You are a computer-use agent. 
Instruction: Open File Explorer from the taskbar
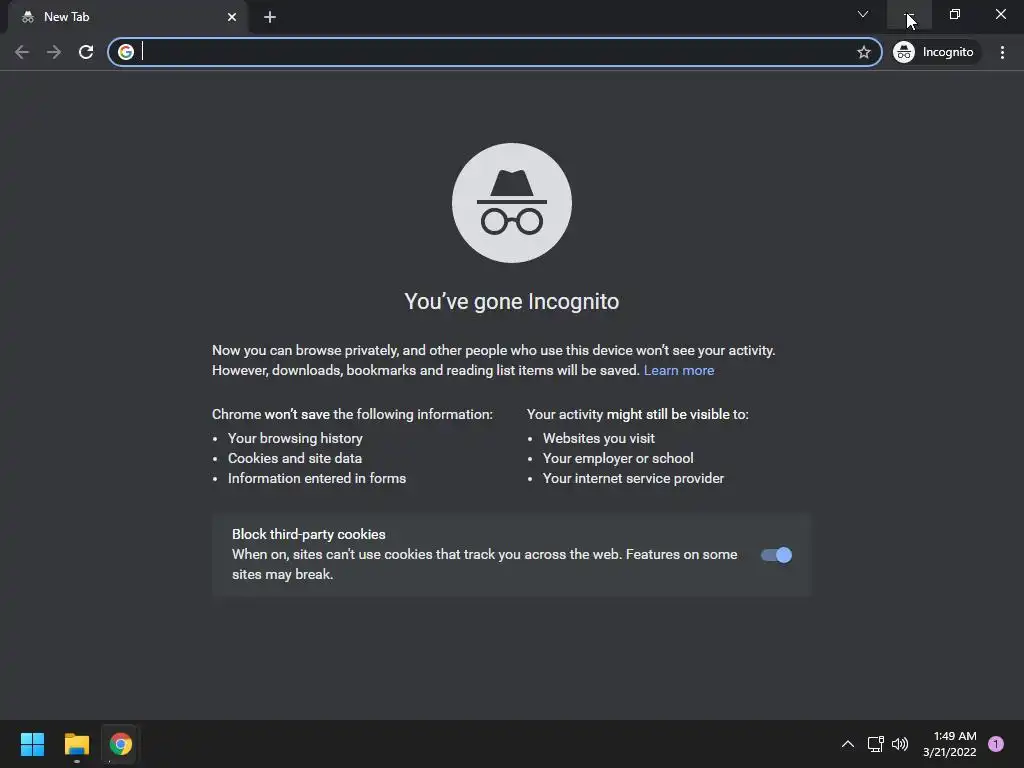(76, 744)
